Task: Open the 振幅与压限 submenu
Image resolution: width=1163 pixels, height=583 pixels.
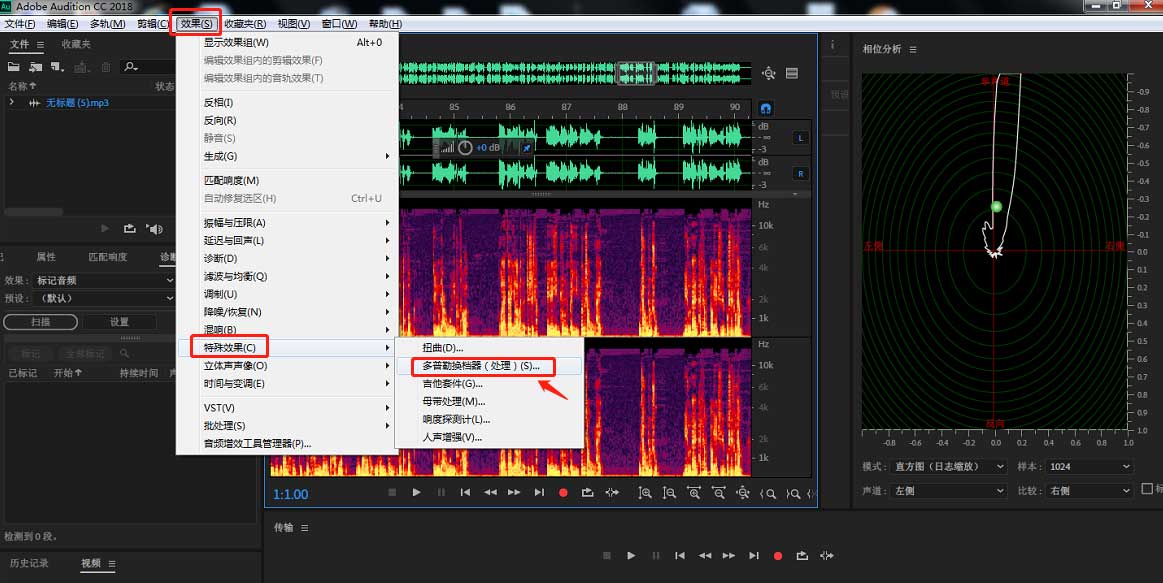Action: pyautogui.click(x=235, y=223)
